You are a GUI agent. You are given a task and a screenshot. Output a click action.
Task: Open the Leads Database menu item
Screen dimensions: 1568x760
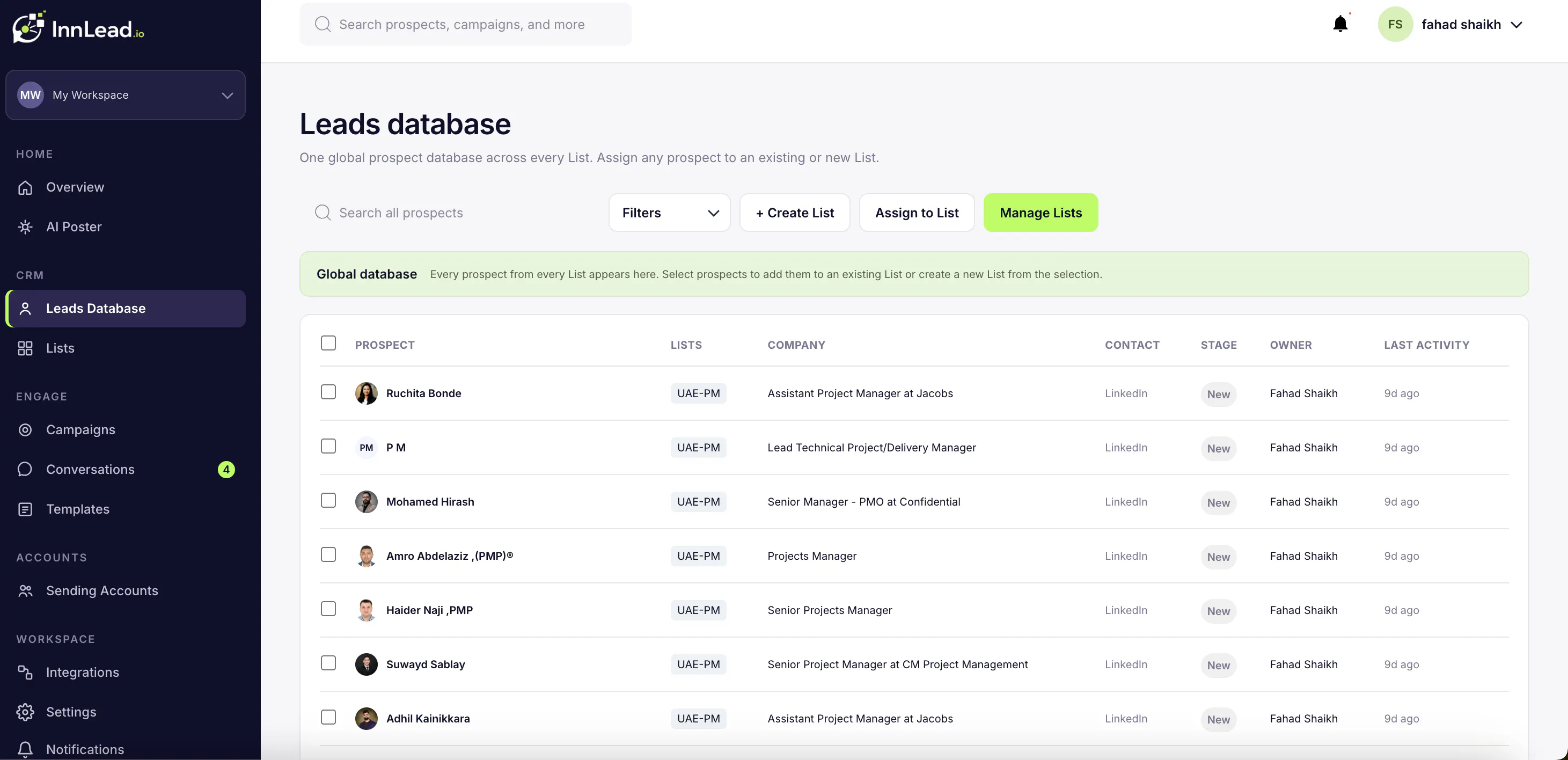(x=126, y=309)
